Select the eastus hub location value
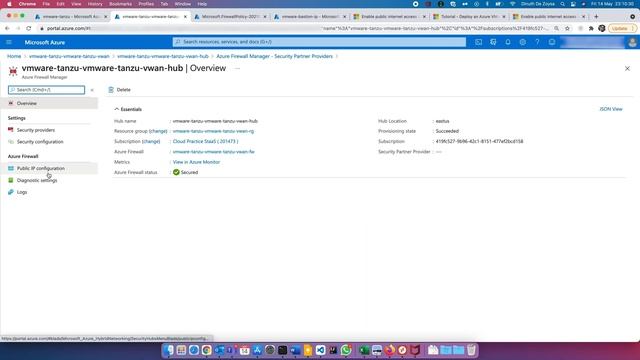 point(442,121)
